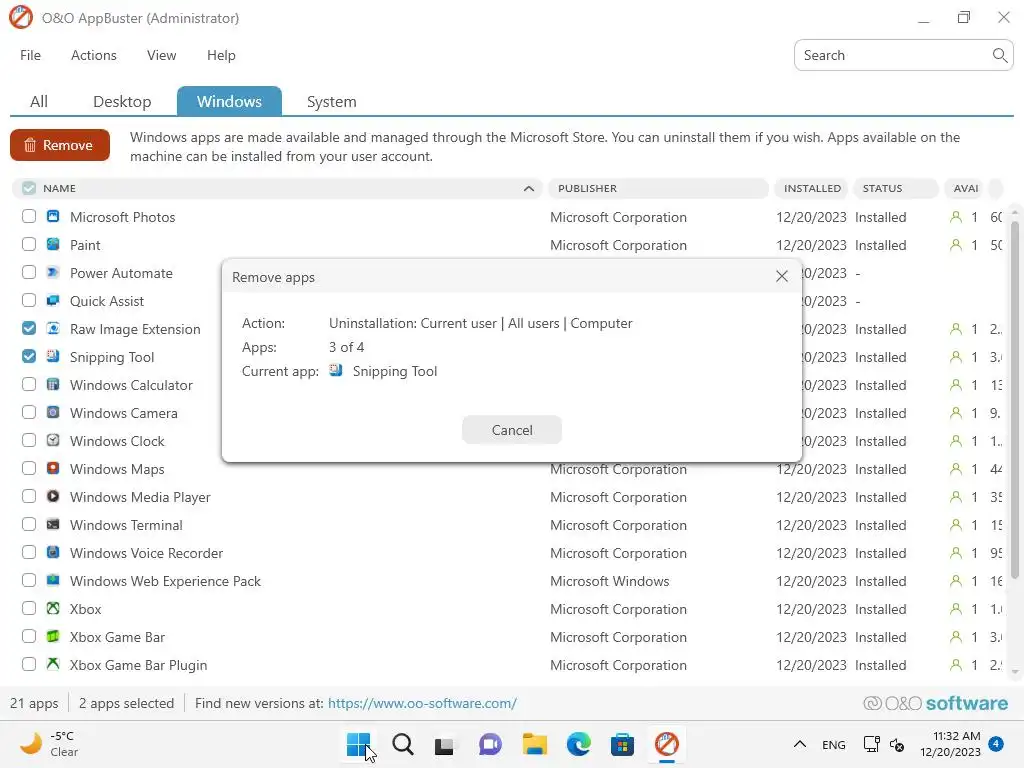Open the Task View taskbar icon
Viewport: 1024px width, 768px height.
pos(446,744)
